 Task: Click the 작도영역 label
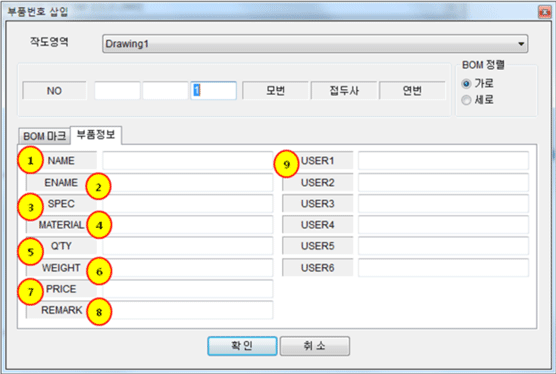(x=49, y=42)
